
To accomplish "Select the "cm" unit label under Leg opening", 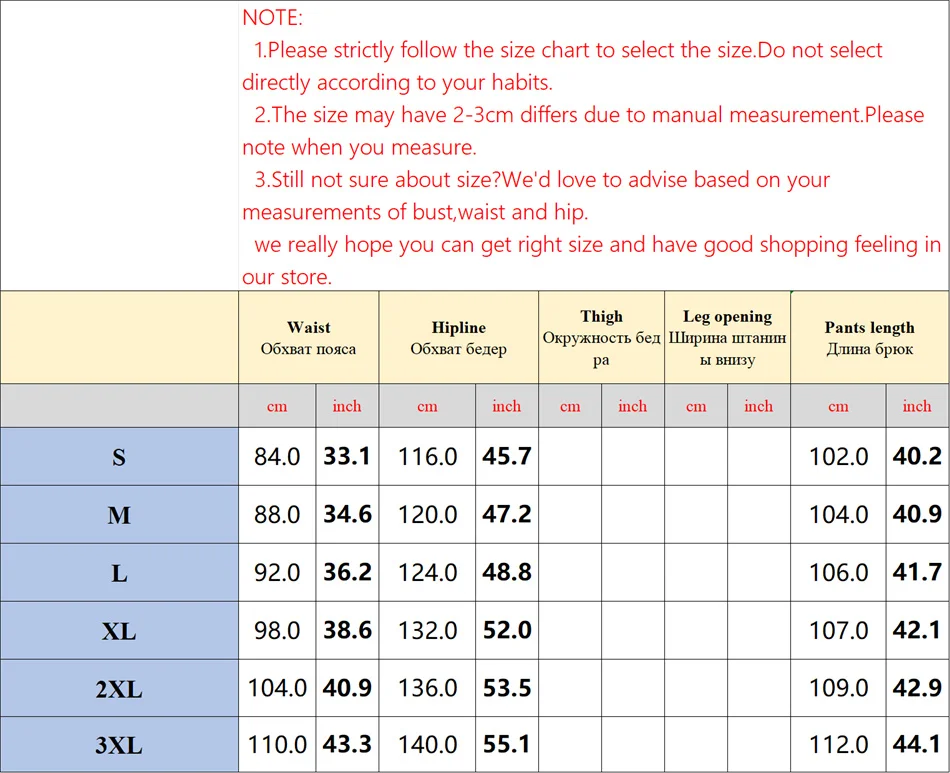I will tap(696, 406).
